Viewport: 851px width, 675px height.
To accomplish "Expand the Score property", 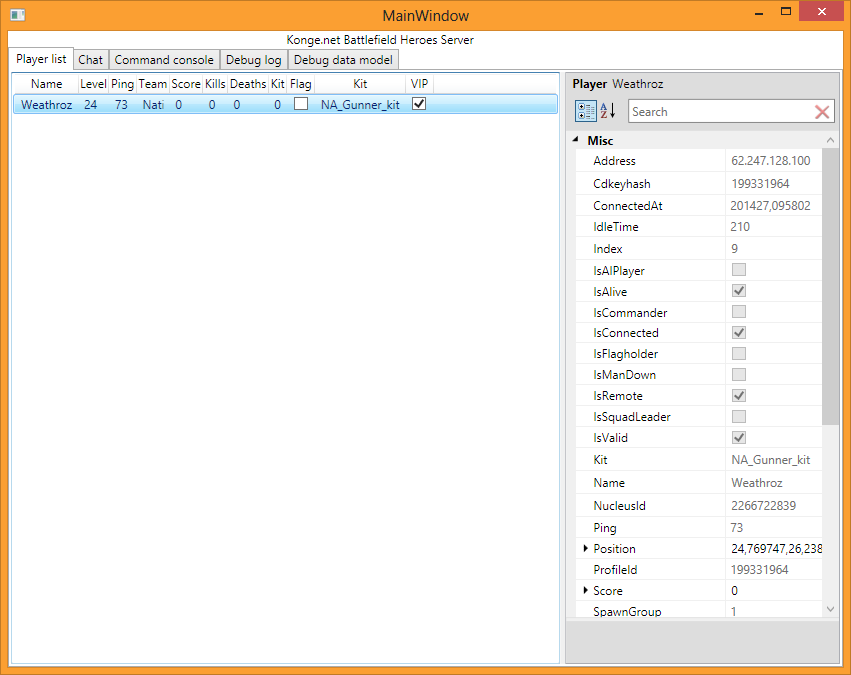I will pyautogui.click(x=585, y=590).
